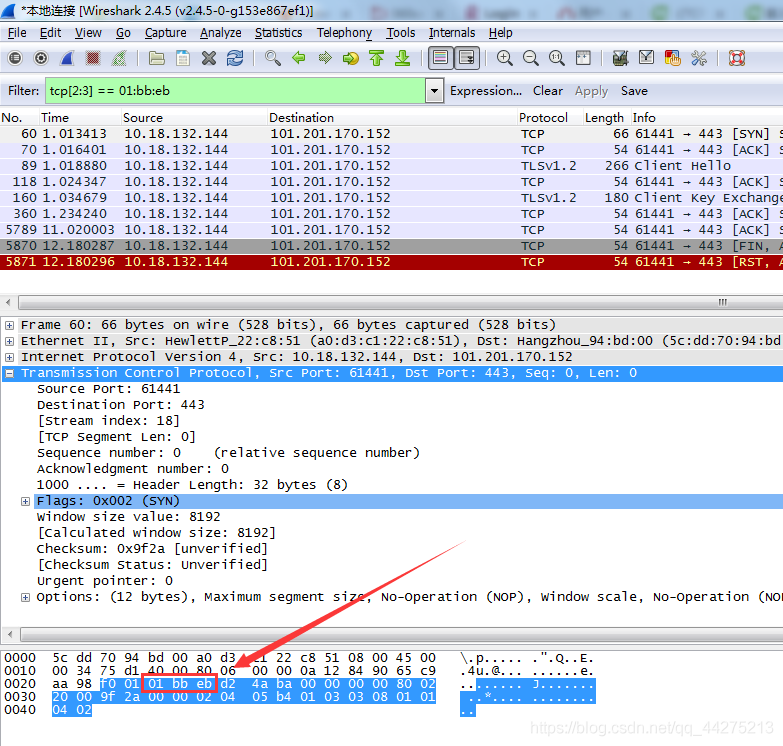Viewport: 783px width, 746px height.
Task: Reload the capture file
Action: (235, 58)
